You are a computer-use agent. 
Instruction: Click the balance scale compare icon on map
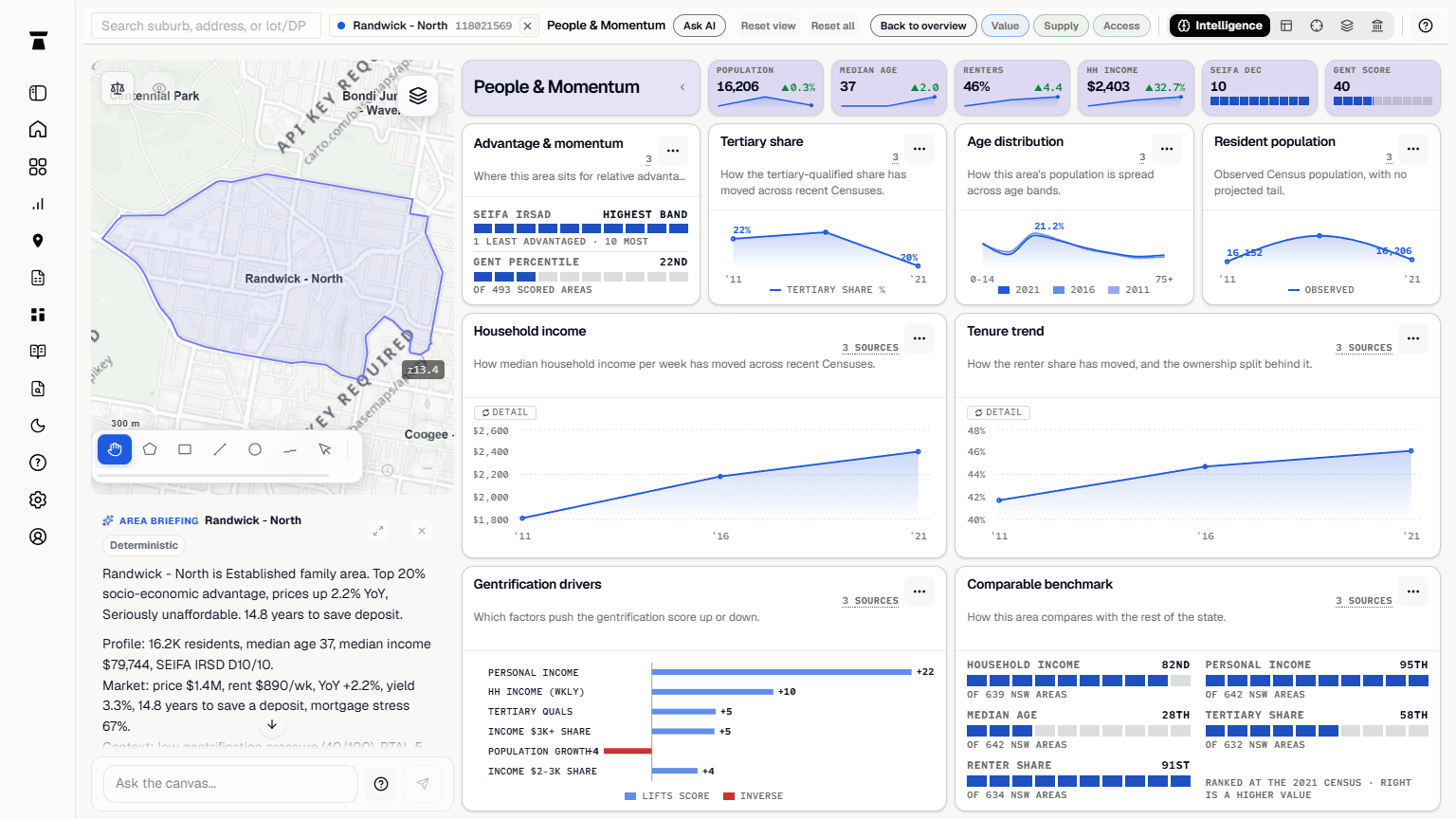pos(118,88)
